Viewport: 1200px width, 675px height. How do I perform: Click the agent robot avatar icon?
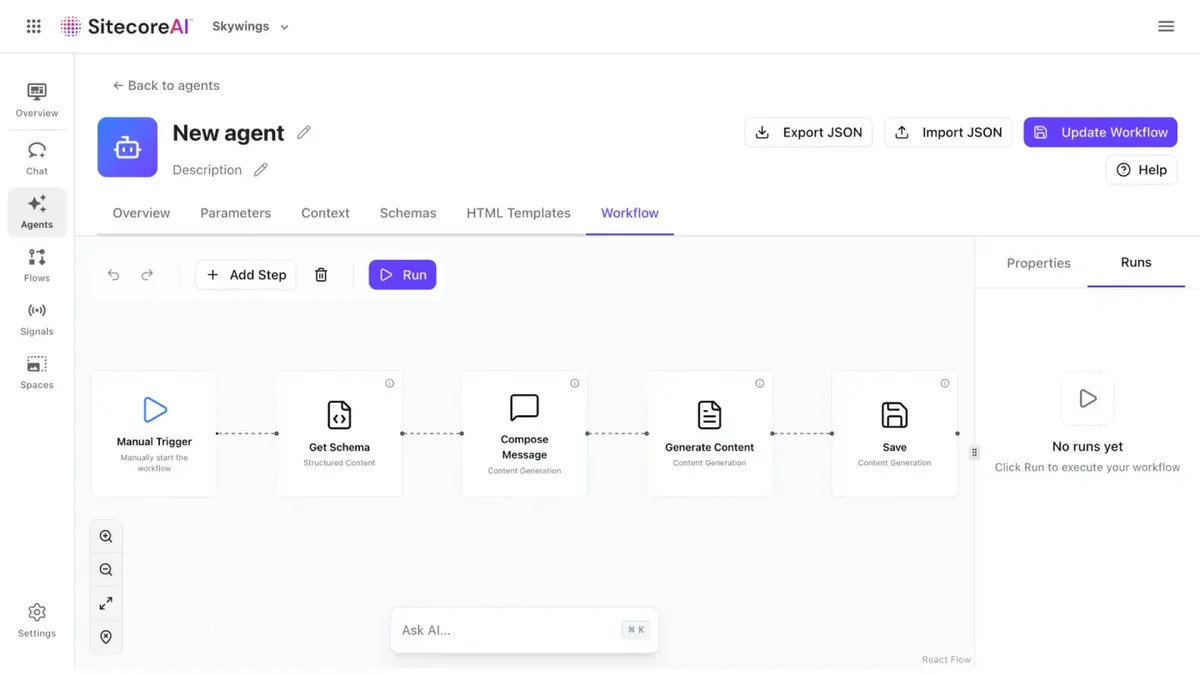(x=127, y=147)
